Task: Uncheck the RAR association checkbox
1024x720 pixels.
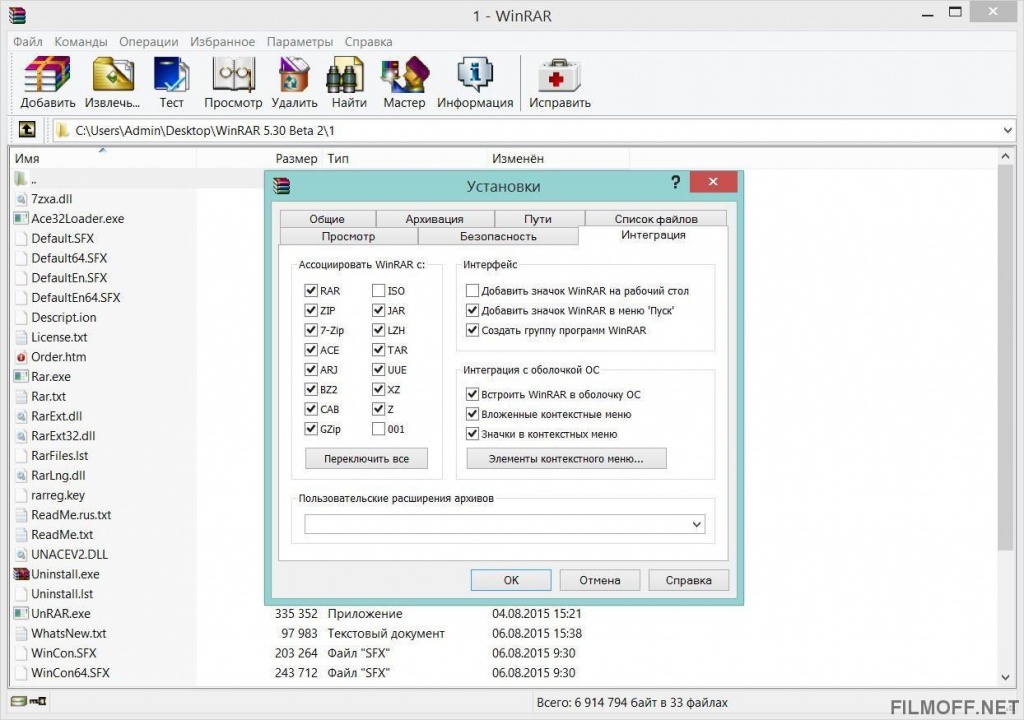Action: click(x=311, y=290)
